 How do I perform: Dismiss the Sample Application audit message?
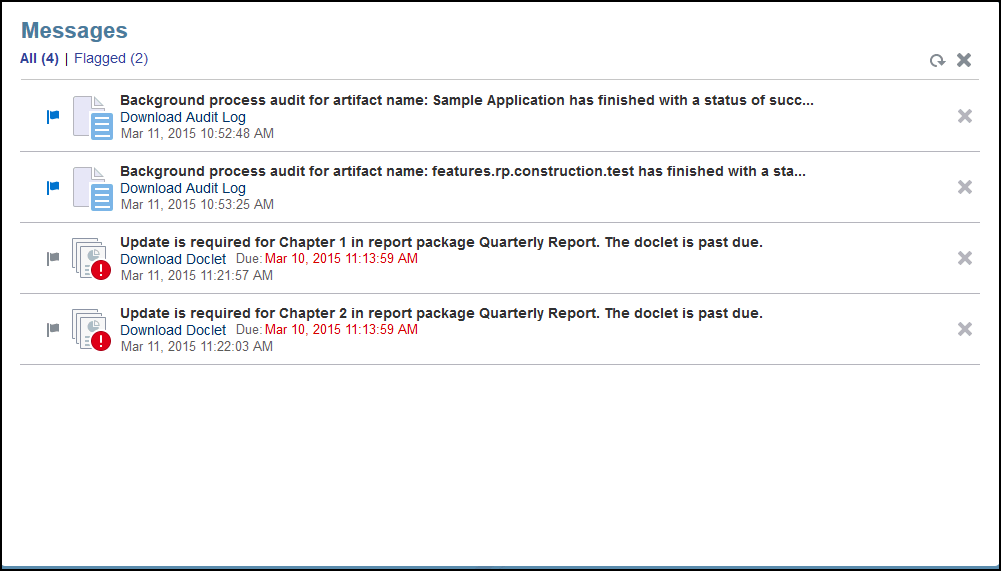pyautogui.click(x=965, y=116)
